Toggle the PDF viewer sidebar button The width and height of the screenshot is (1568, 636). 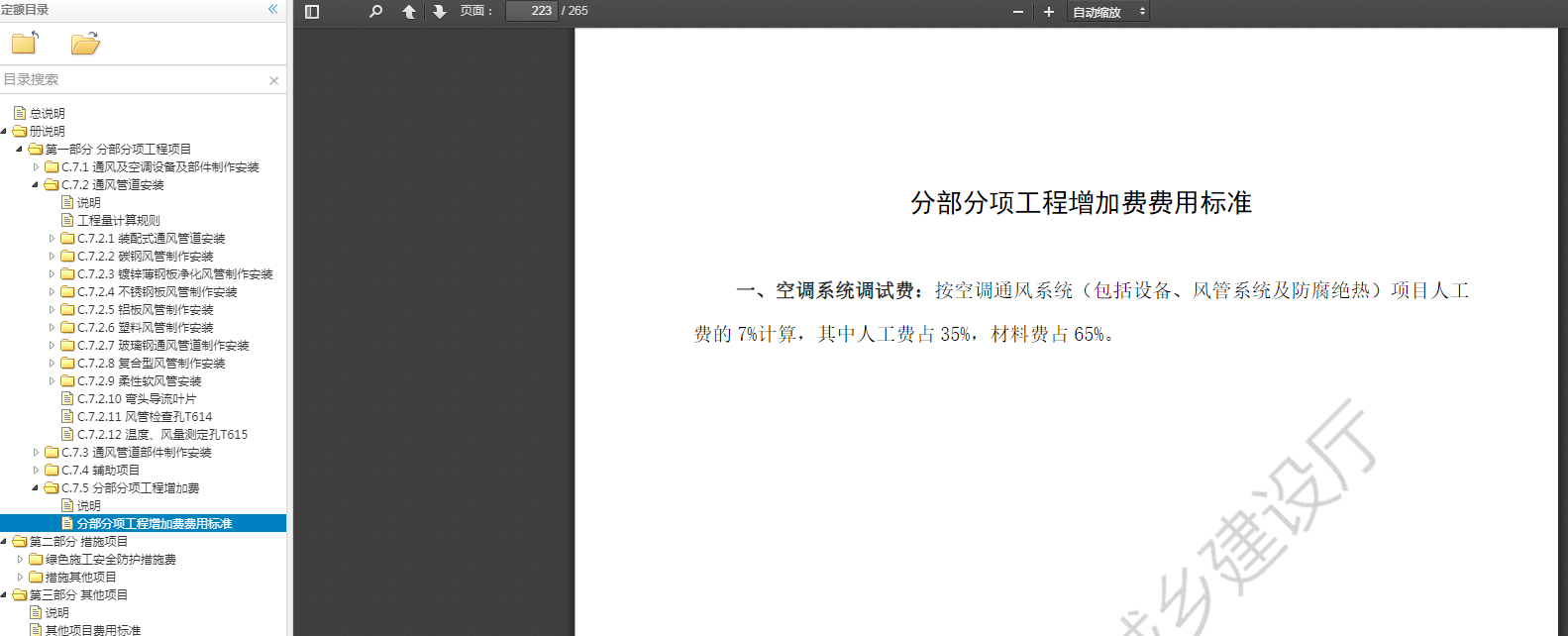312,12
